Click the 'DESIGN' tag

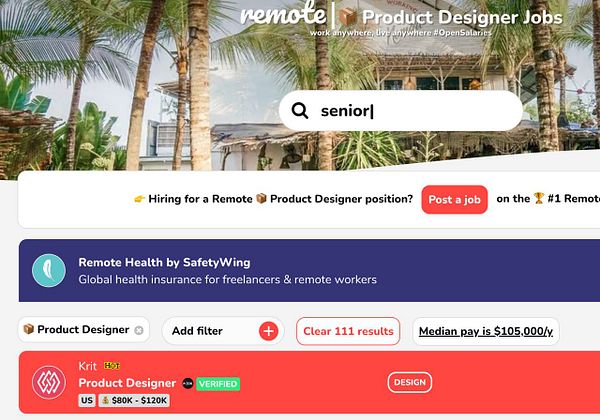point(410,382)
